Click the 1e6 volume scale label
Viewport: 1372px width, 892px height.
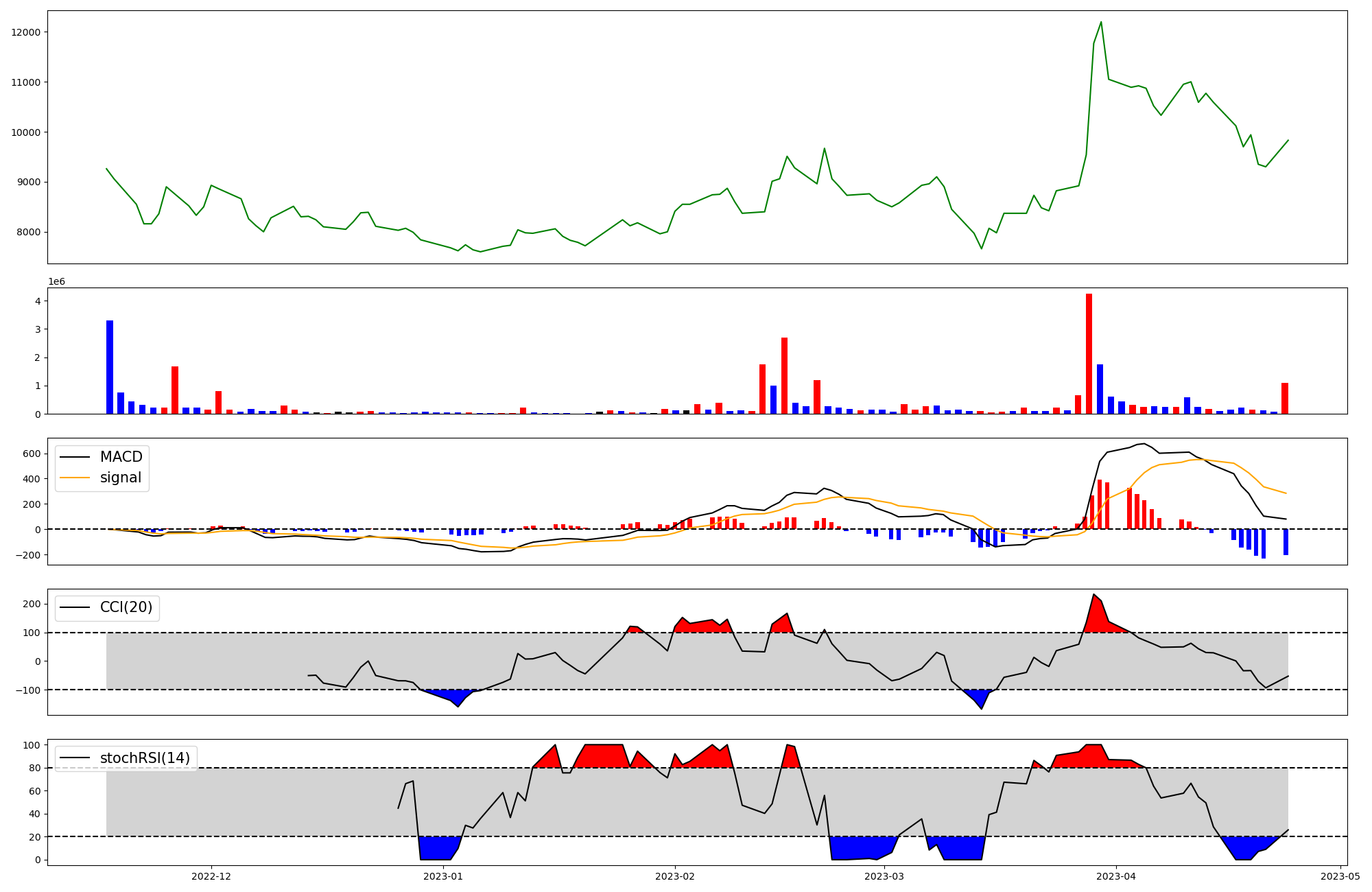(x=56, y=282)
